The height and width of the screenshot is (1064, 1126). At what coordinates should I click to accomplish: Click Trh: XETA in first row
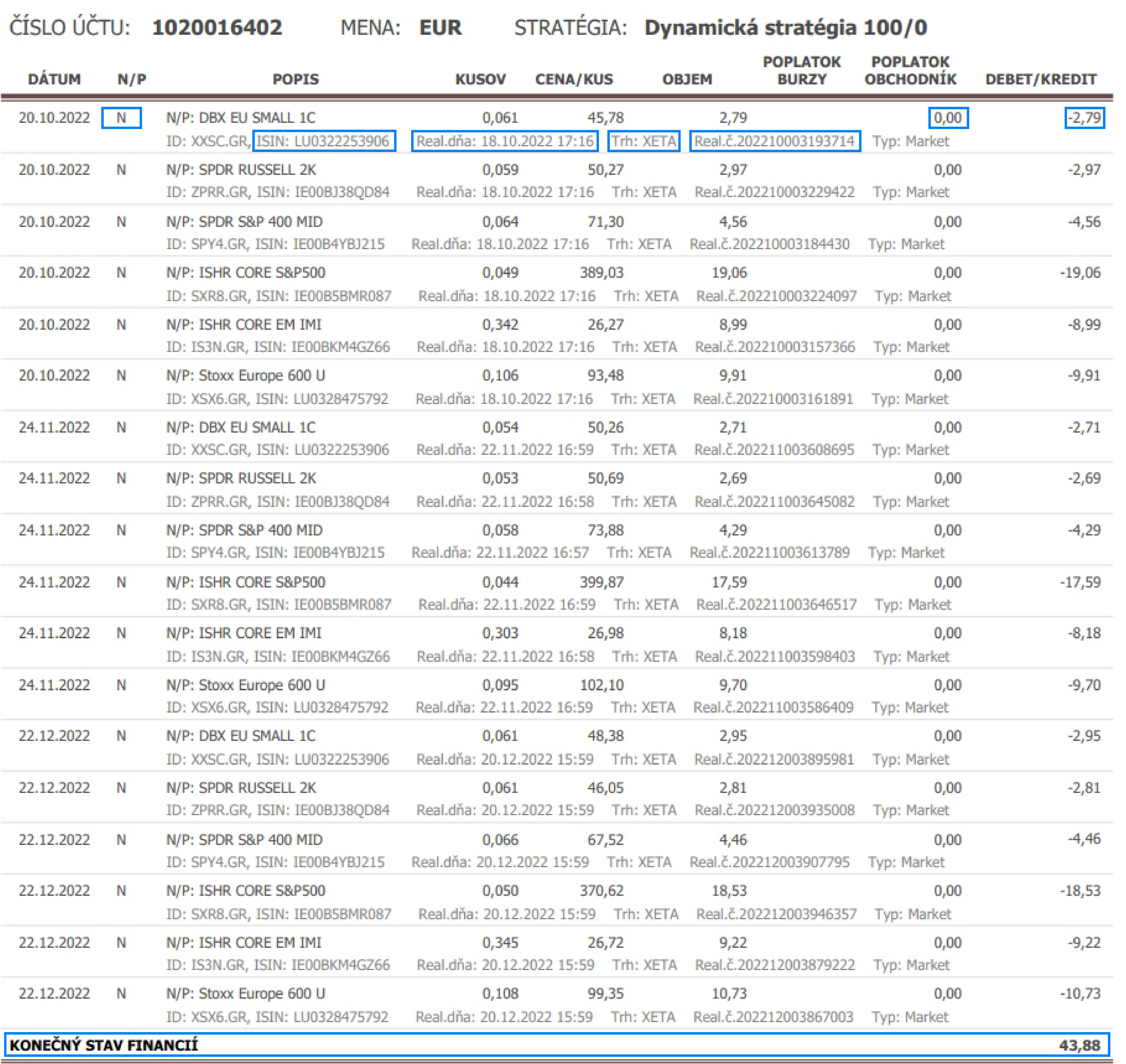click(x=643, y=141)
